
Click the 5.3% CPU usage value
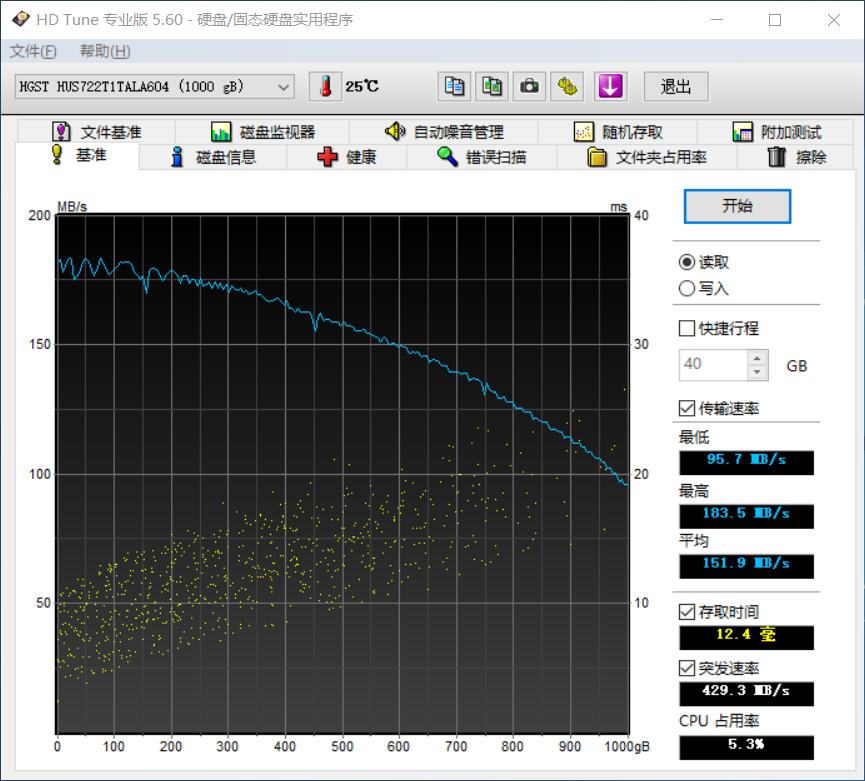[x=746, y=747]
